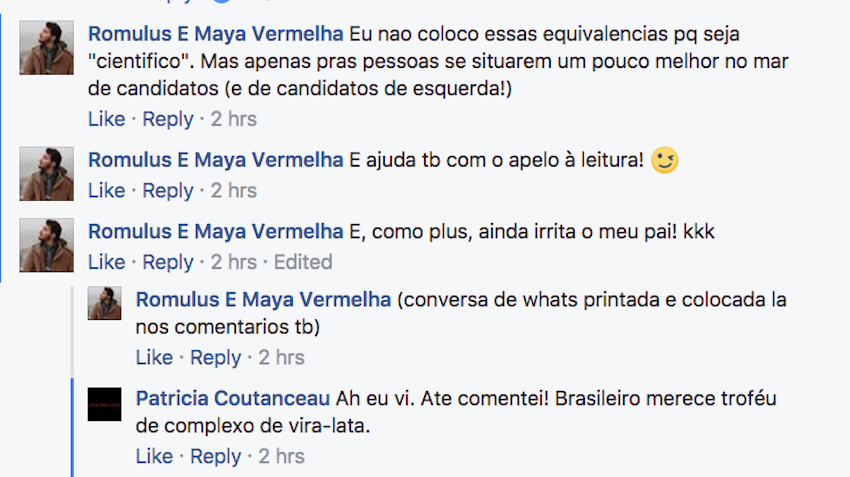
Task: Like the "Eu nao coloco essas equivalencias" comment
Action: coord(106,119)
